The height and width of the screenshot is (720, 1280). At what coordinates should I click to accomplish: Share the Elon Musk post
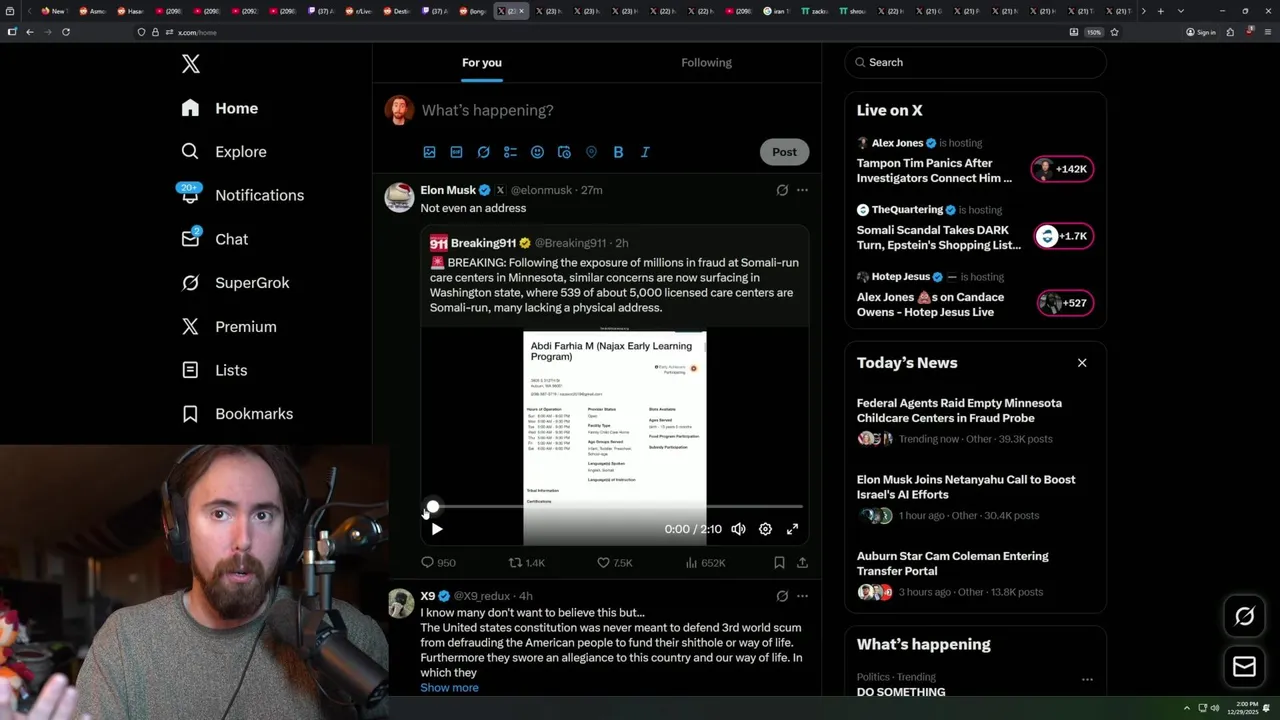point(802,563)
